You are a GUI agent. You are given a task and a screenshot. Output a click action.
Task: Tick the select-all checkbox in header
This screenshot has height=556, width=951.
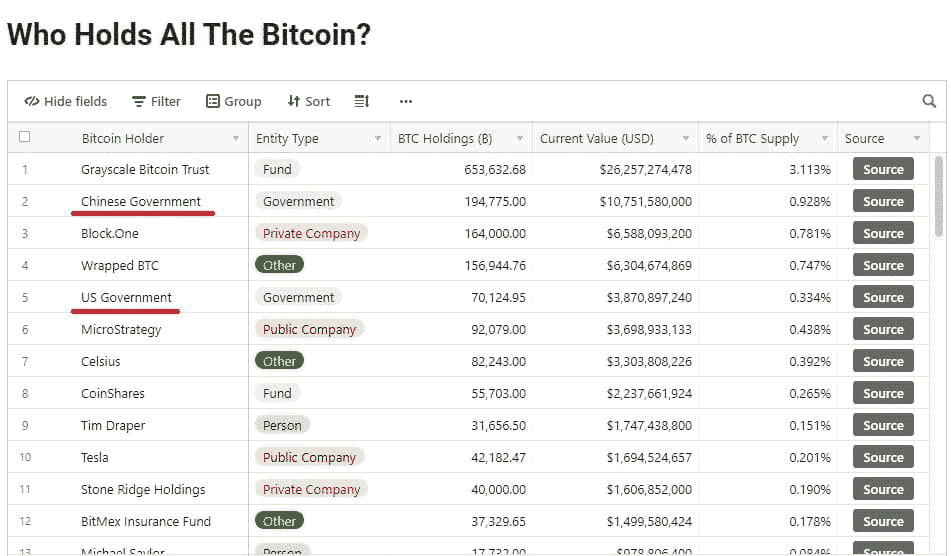tap(24, 137)
